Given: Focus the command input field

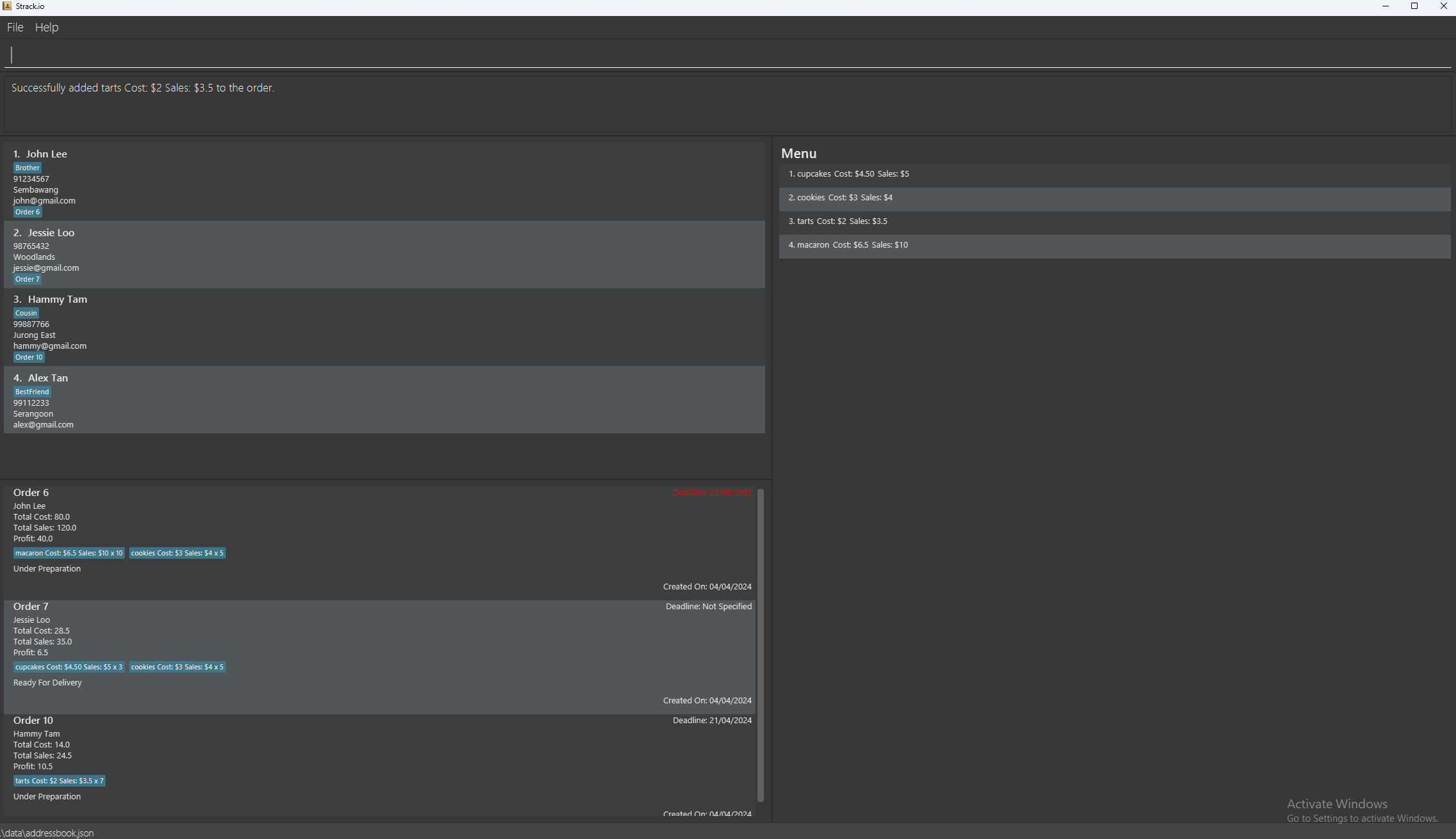Looking at the screenshot, I should pyautogui.click(x=728, y=55).
